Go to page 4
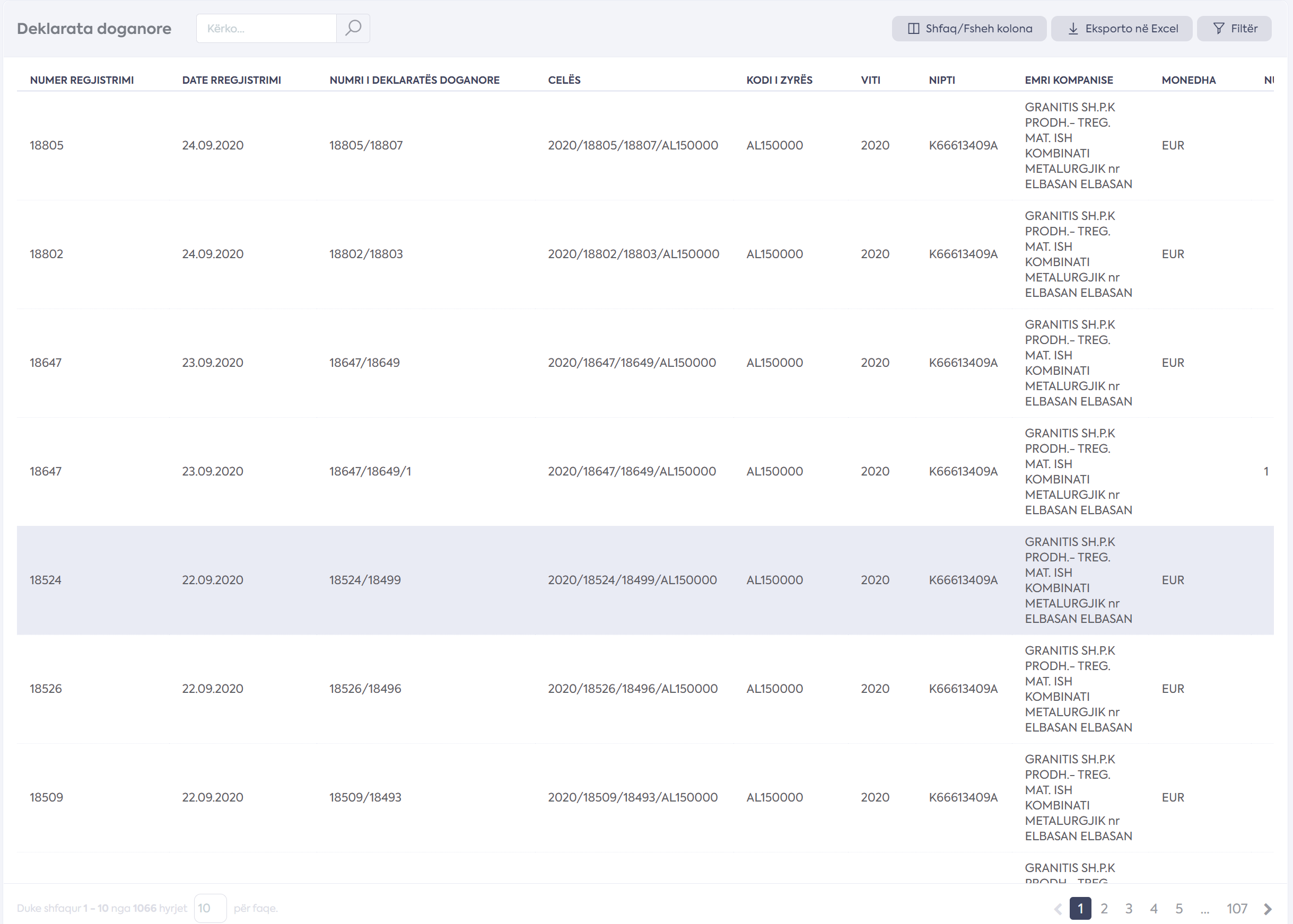The width and height of the screenshot is (1293, 924). pos(1154,909)
